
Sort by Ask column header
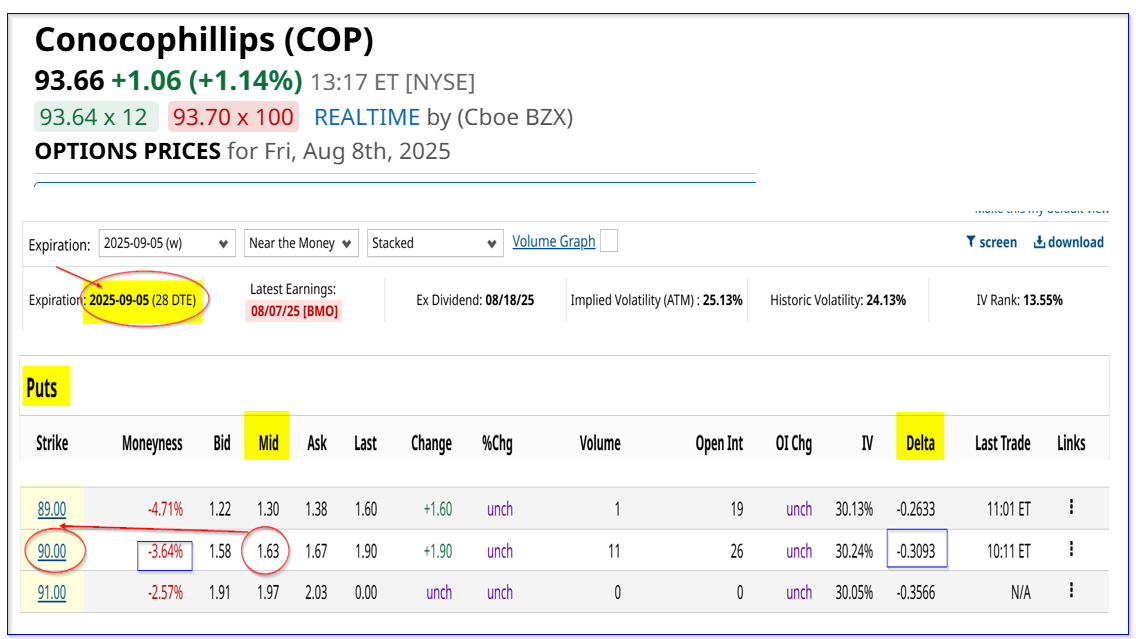pyautogui.click(x=317, y=443)
